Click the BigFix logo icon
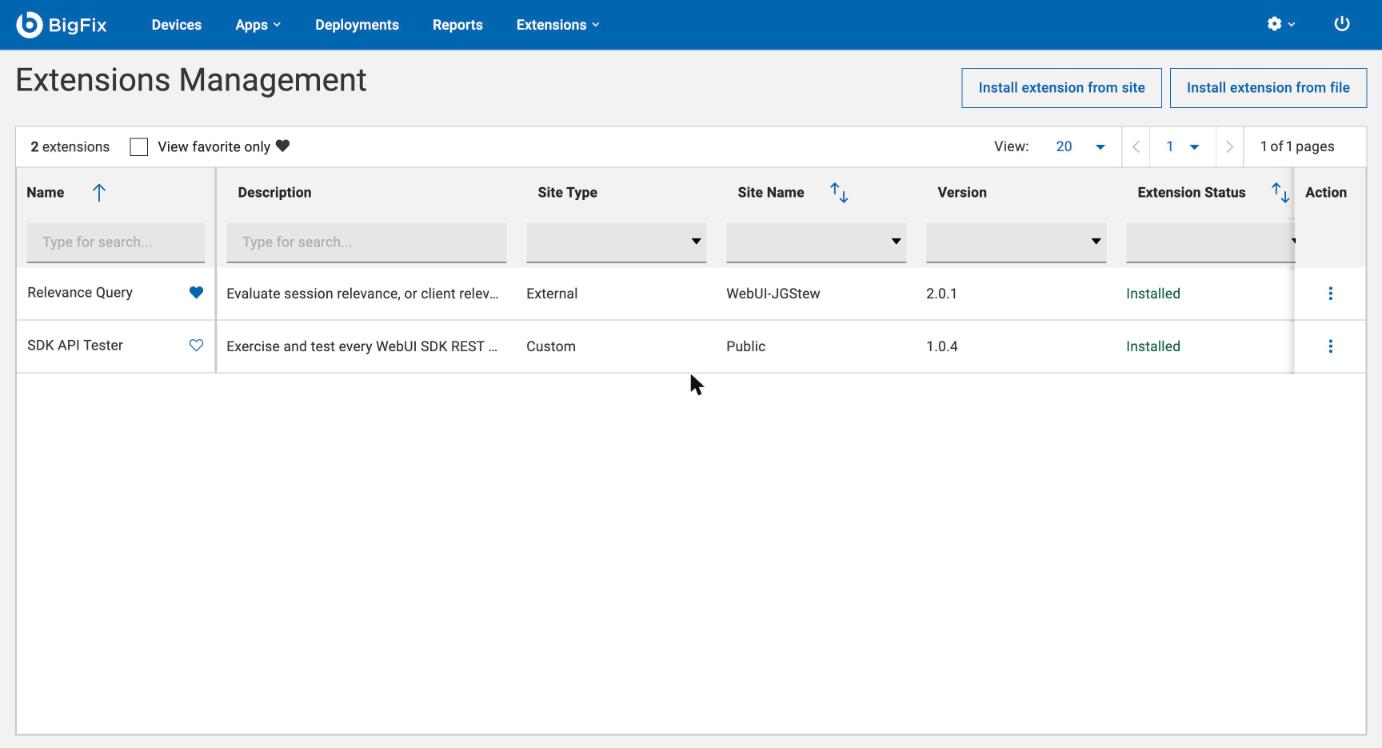Viewport: 1382px width, 748px height. (x=30, y=25)
